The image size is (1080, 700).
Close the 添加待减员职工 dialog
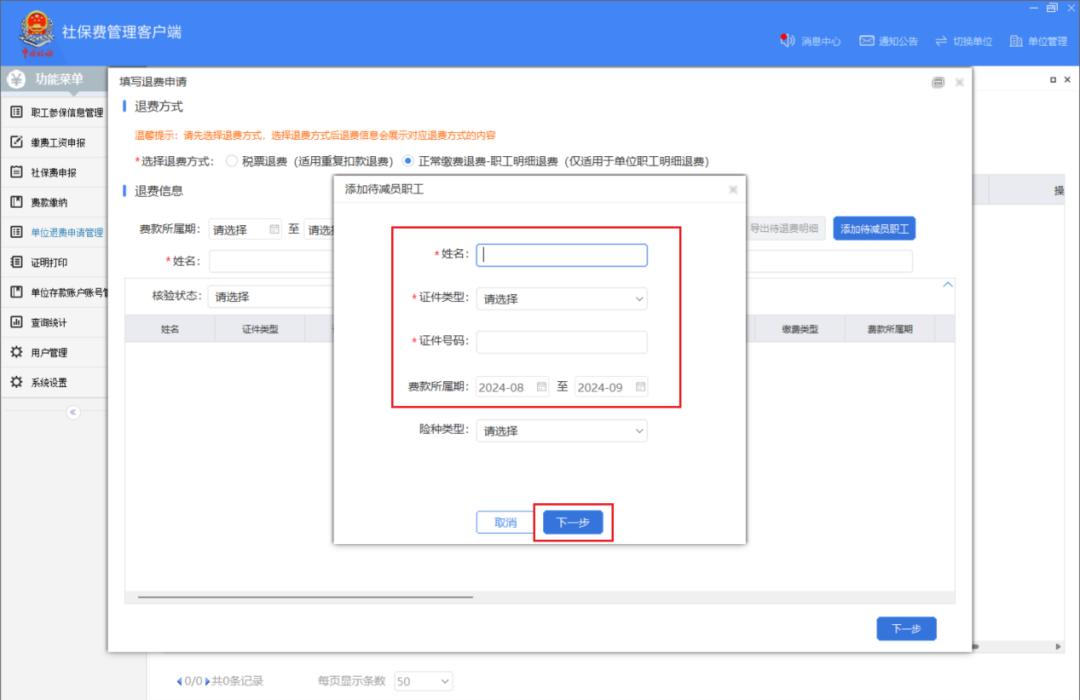click(x=733, y=189)
